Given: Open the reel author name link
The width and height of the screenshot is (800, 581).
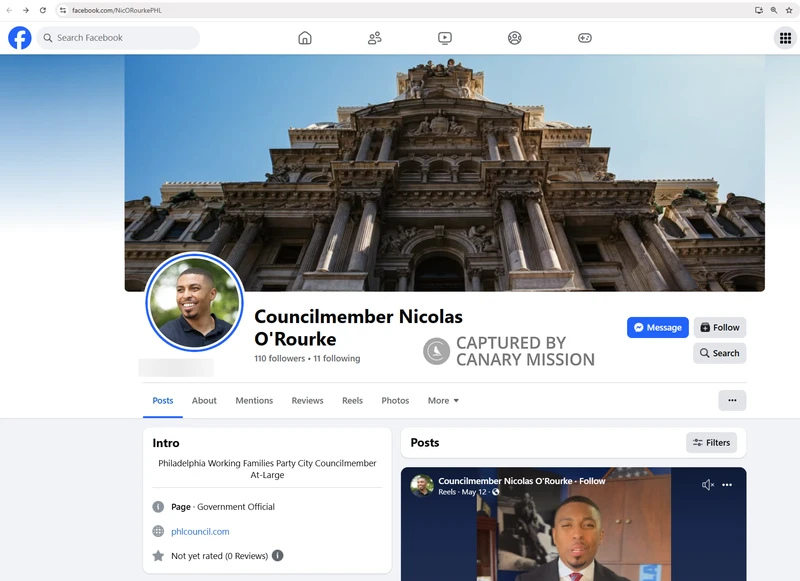Looking at the screenshot, I should coord(505,481).
